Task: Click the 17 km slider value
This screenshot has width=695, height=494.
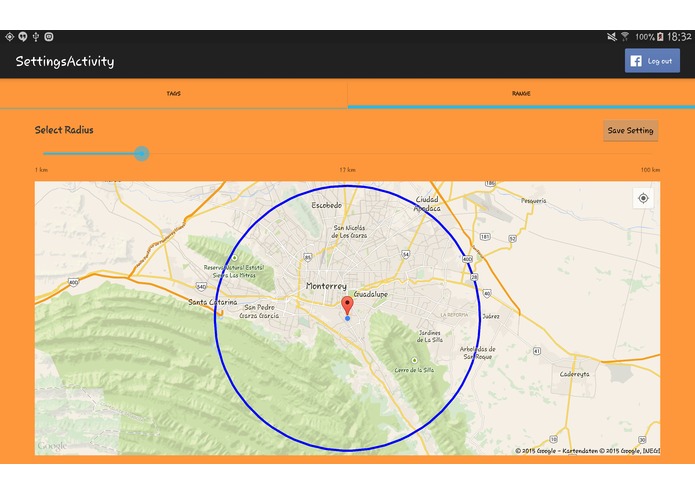Action: tap(348, 170)
